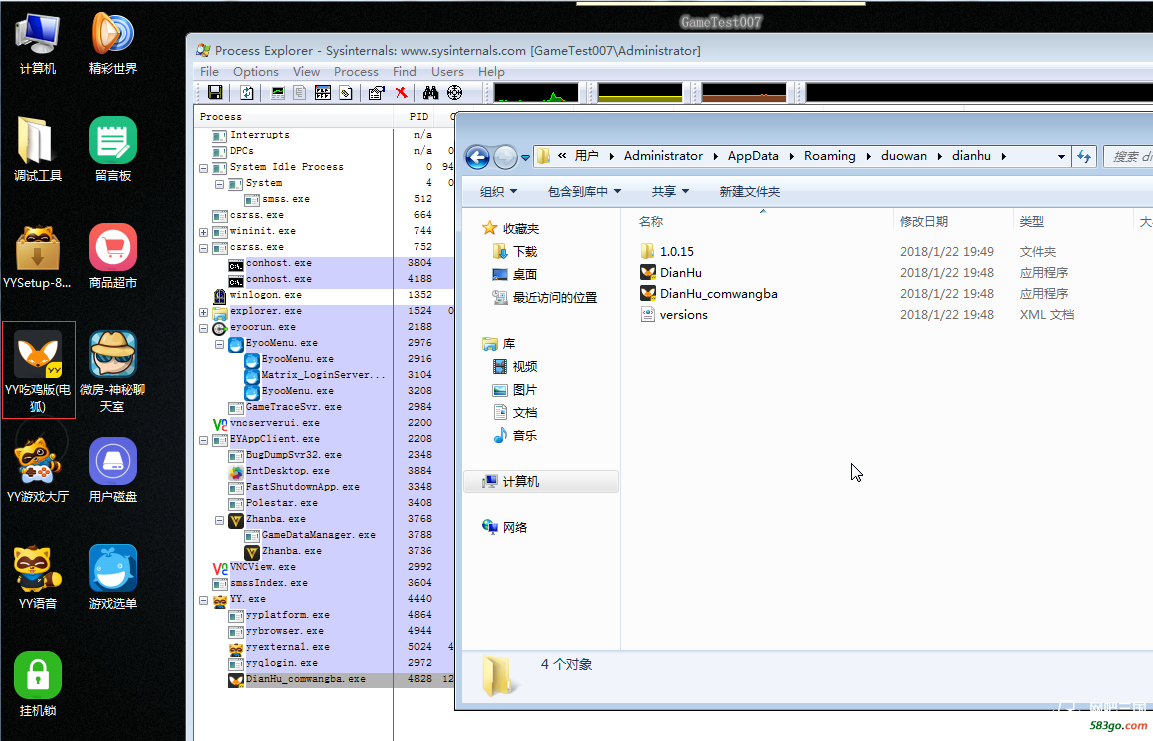Viewport: 1153px width, 741px height.
Task: Click the Show Lower Pane toolbar icon
Action: 300,93
